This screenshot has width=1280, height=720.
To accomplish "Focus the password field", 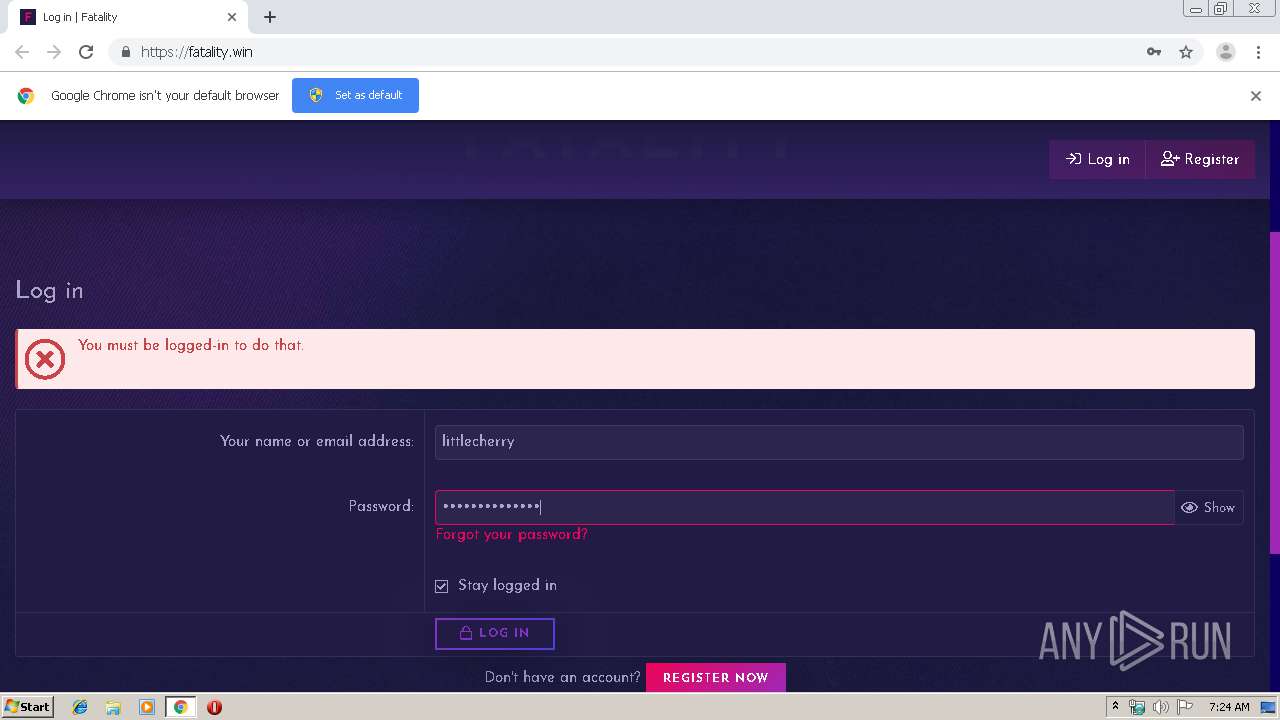I will pos(805,507).
